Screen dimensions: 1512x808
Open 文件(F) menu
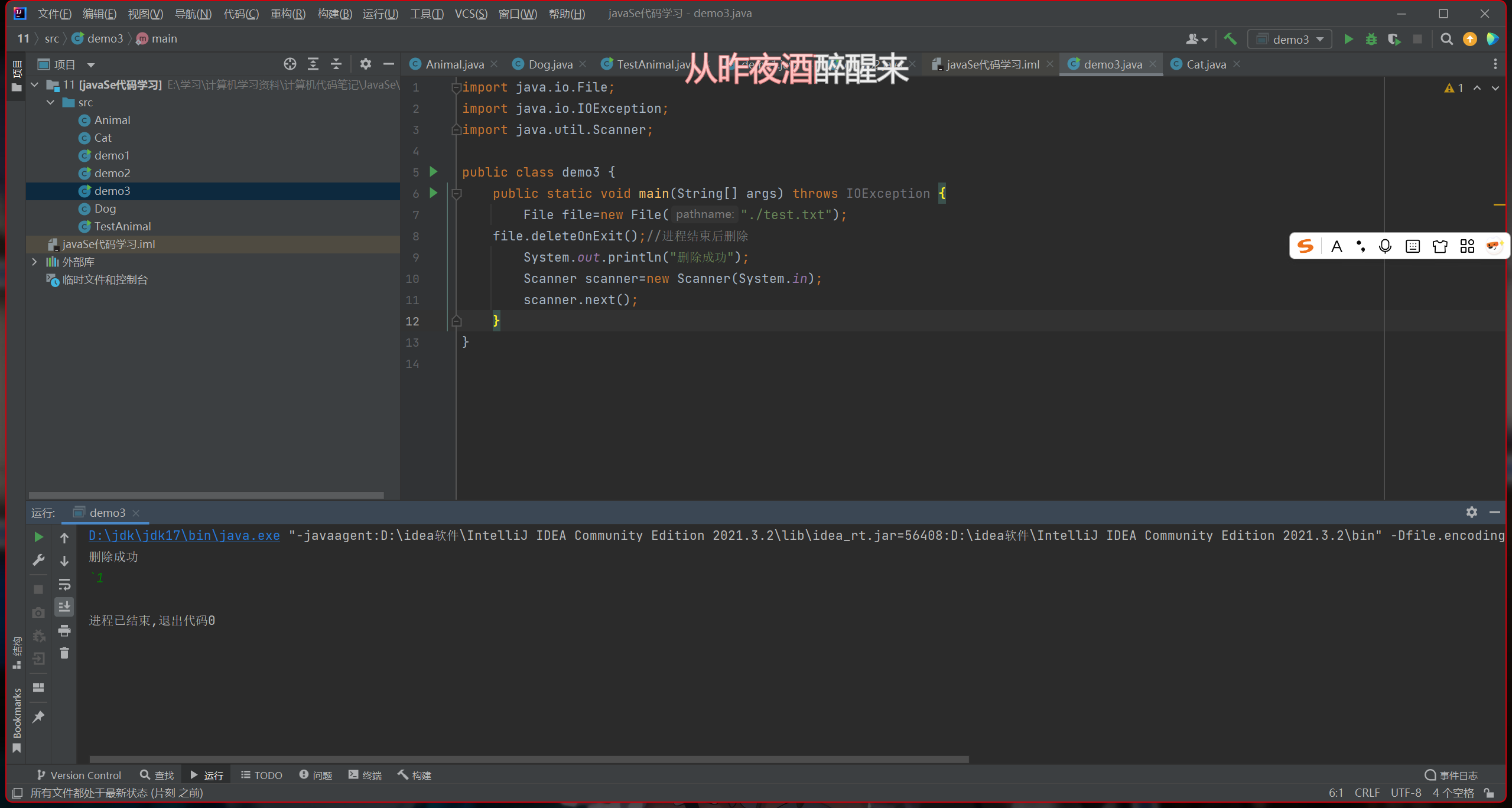pos(54,14)
